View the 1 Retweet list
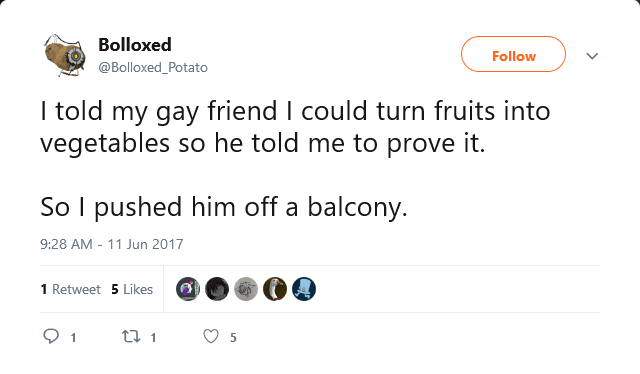Viewport: 640px width, 374px height. pos(70,289)
